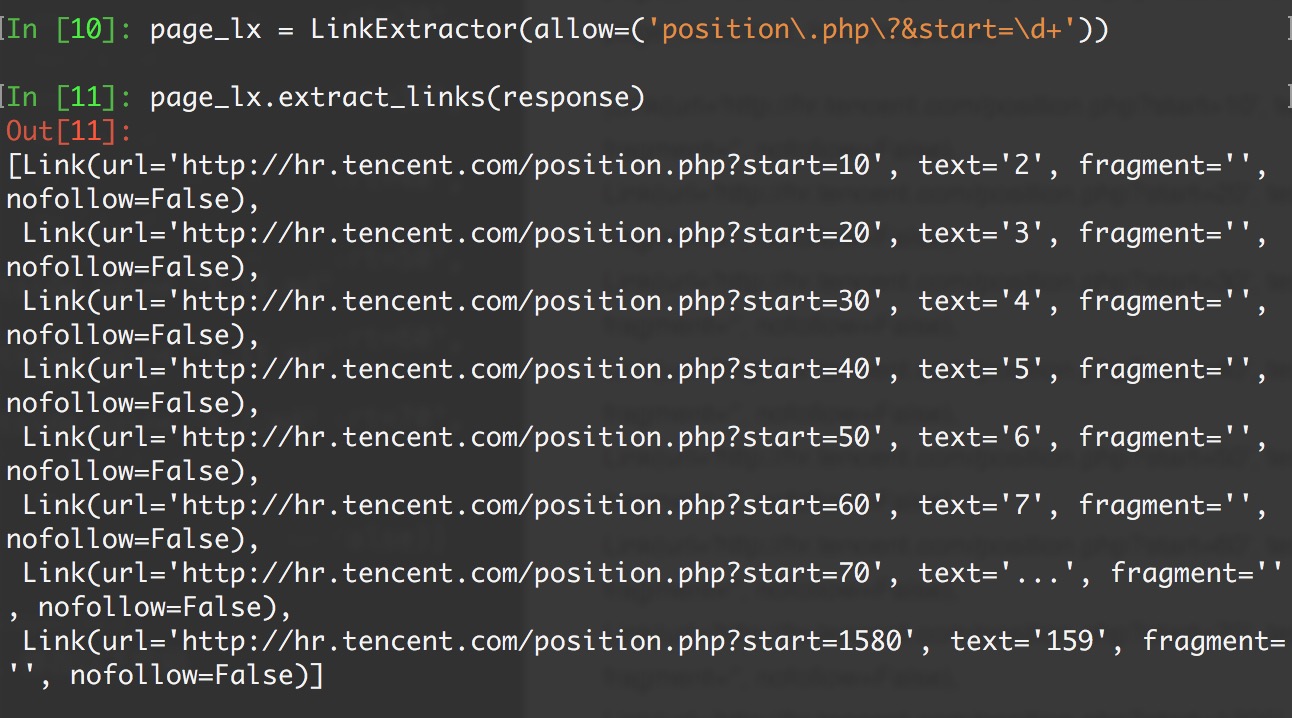The height and width of the screenshot is (718, 1292).
Task: Click the text='2' value
Action: point(983,165)
